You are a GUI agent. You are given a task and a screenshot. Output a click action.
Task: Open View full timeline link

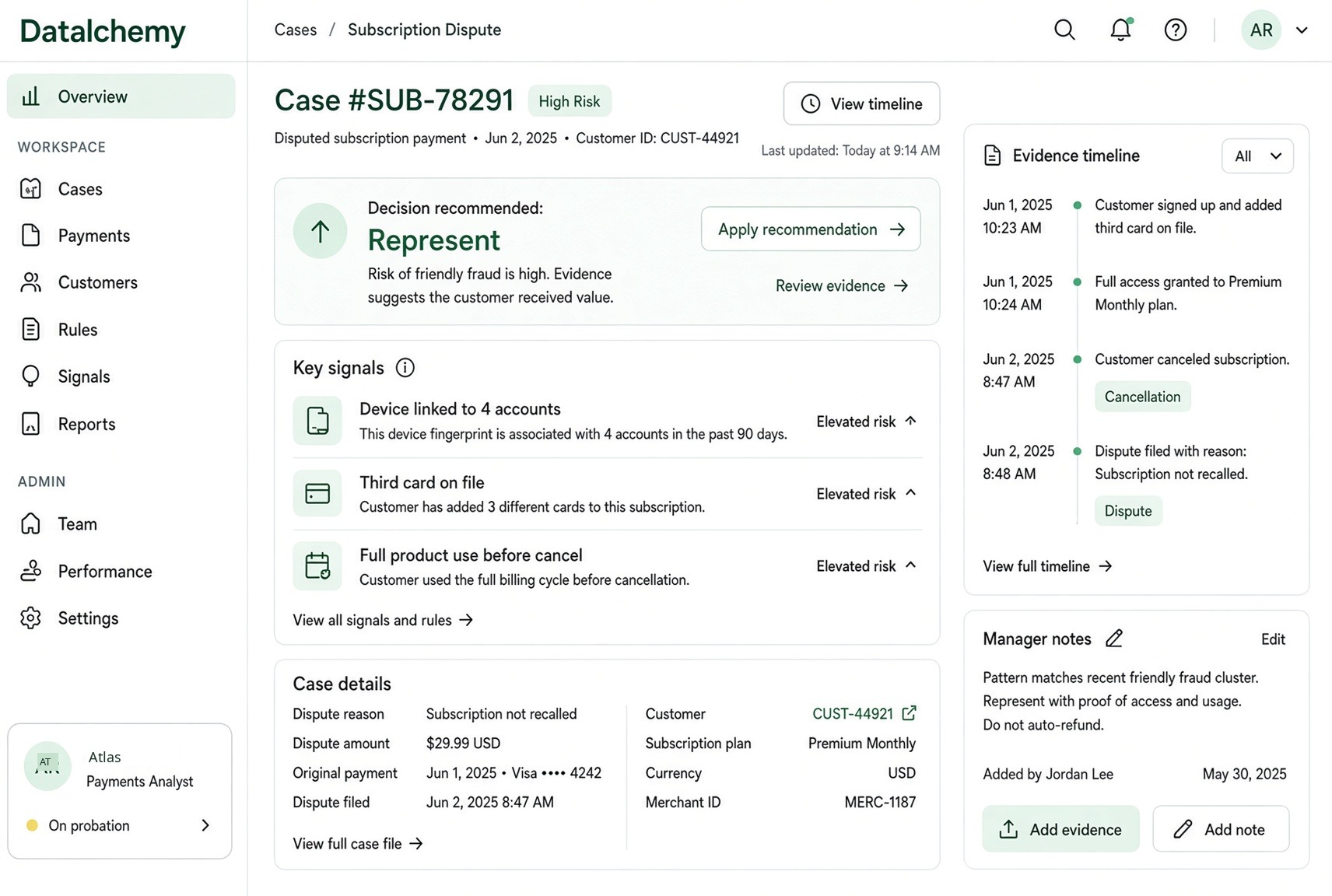[1047, 566]
